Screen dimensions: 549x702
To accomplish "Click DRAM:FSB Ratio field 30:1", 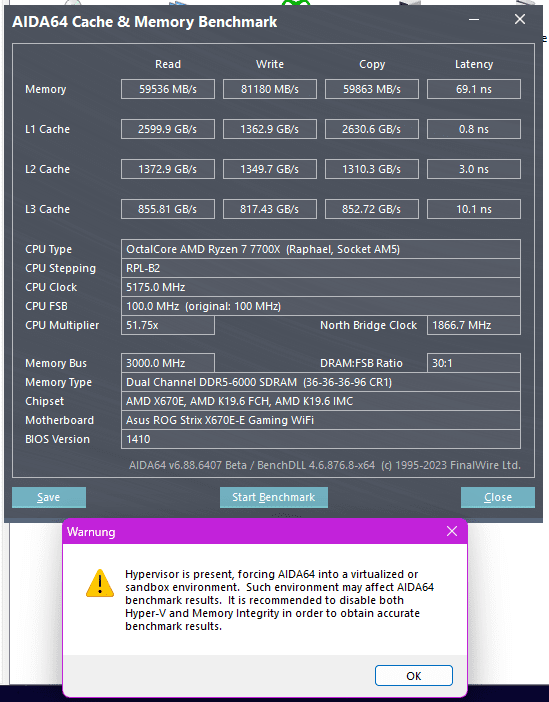I will [x=474, y=363].
